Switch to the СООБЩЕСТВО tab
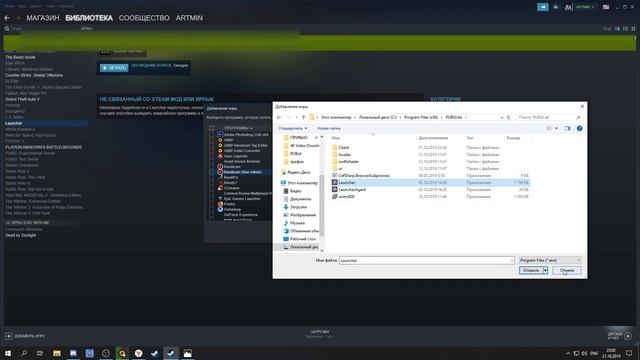This screenshot has width=640, height=360. click(x=144, y=18)
